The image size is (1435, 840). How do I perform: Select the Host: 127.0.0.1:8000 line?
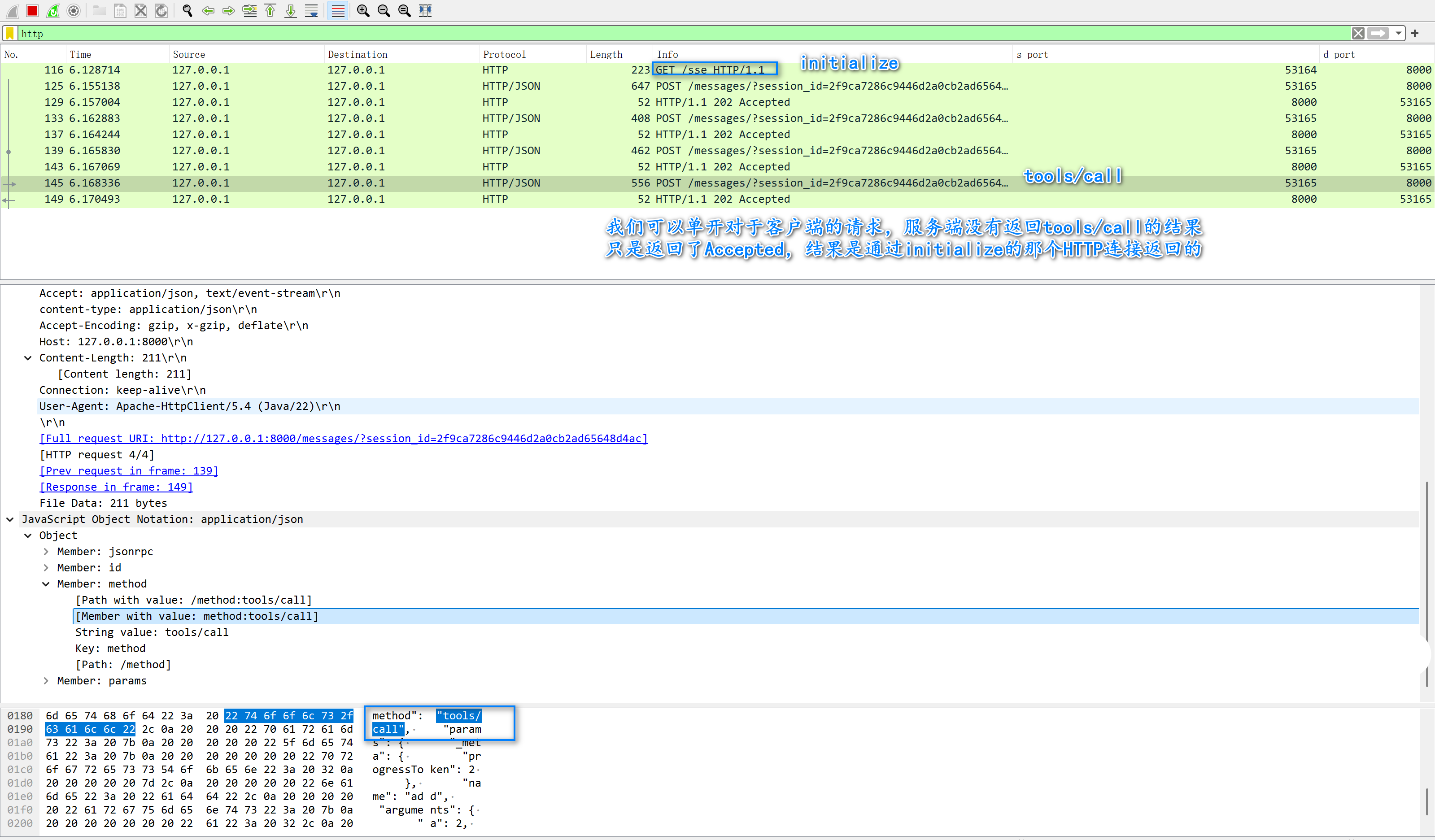pos(116,342)
